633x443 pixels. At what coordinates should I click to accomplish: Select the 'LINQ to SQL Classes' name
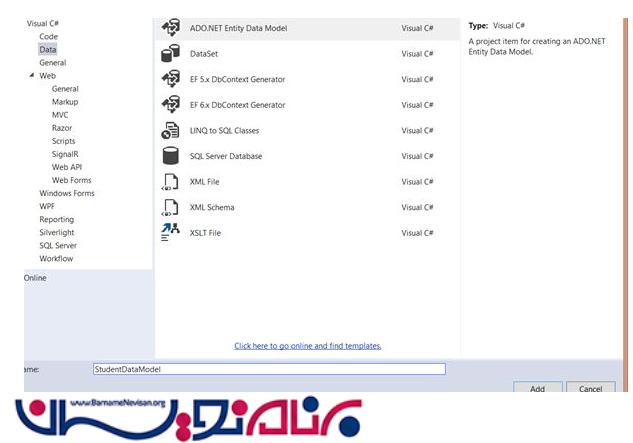coord(224,130)
